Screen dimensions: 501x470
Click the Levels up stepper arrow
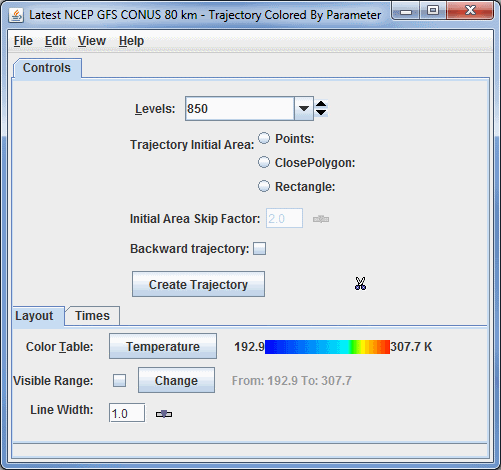tap(321, 104)
